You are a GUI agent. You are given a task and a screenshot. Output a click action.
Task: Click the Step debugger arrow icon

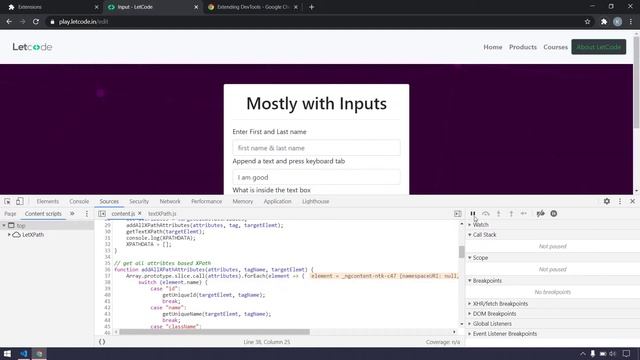click(x=524, y=213)
